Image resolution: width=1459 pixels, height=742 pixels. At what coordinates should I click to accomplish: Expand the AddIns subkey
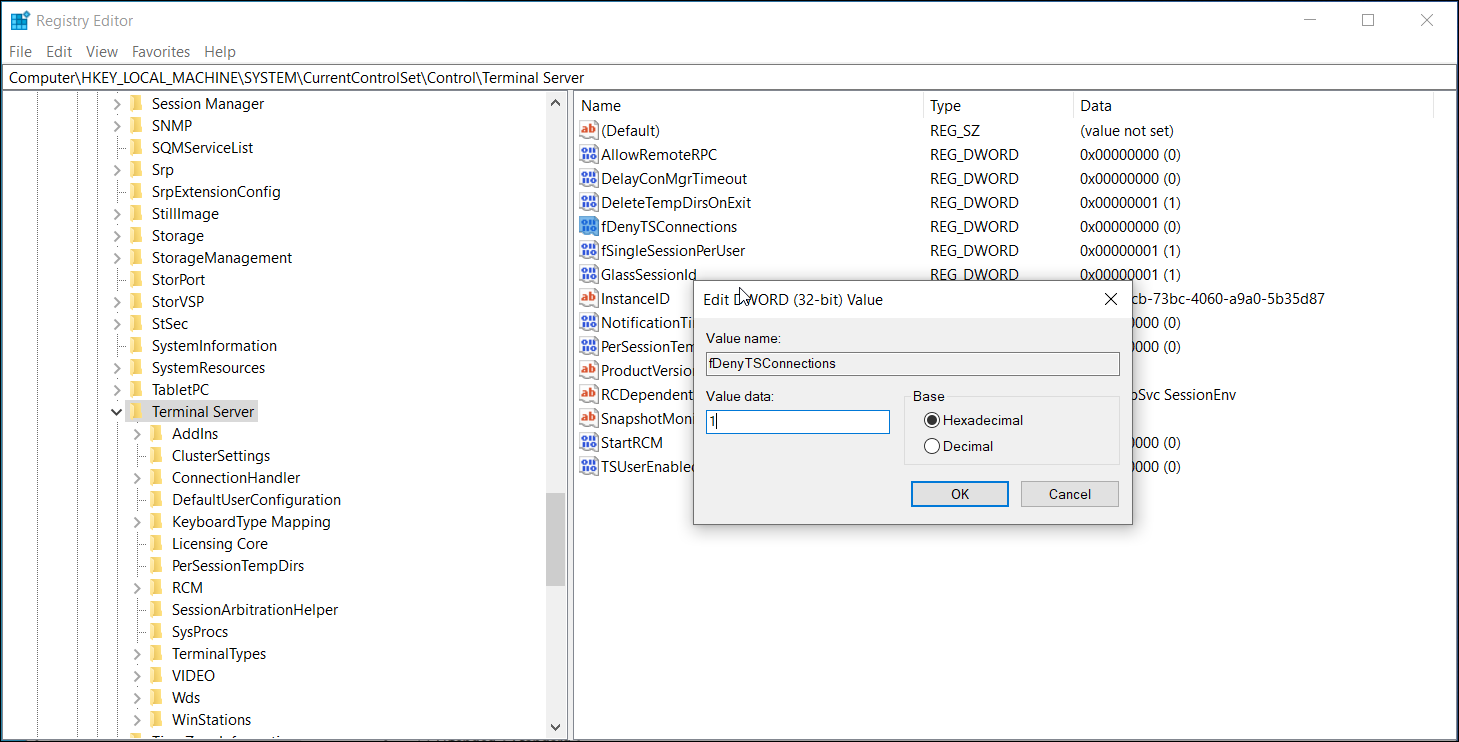click(x=137, y=434)
